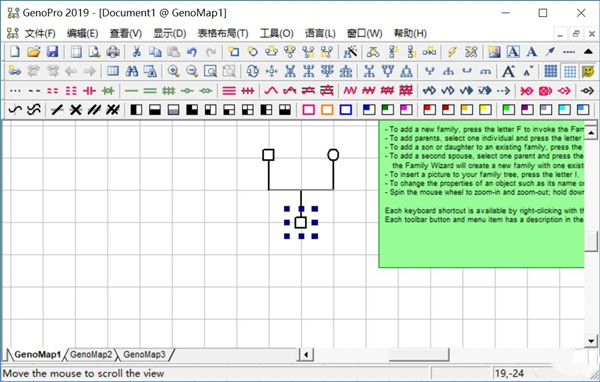The width and height of the screenshot is (600, 382).
Task: Click the add hyperlink chain icon
Action: tap(15, 71)
